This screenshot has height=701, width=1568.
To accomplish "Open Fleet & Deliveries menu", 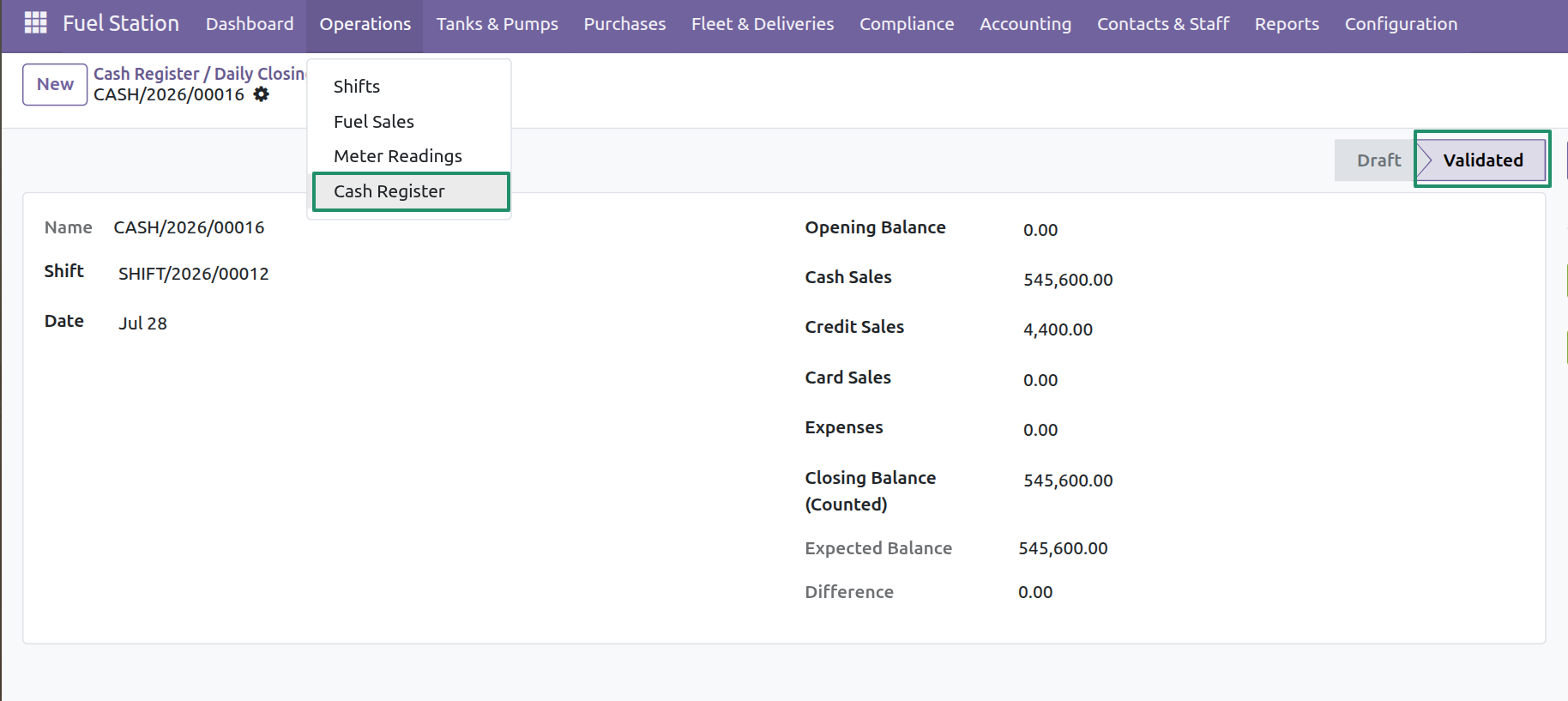I will pyautogui.click(x=763, y=24).
